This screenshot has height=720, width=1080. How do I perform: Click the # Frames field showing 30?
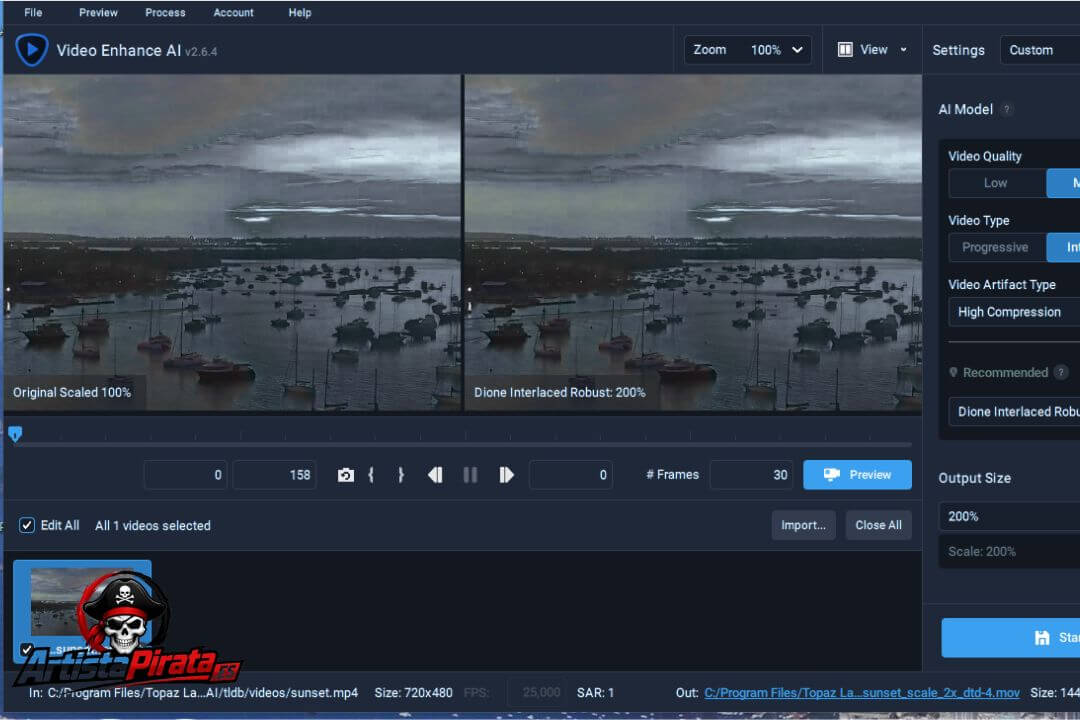point(751,475)
